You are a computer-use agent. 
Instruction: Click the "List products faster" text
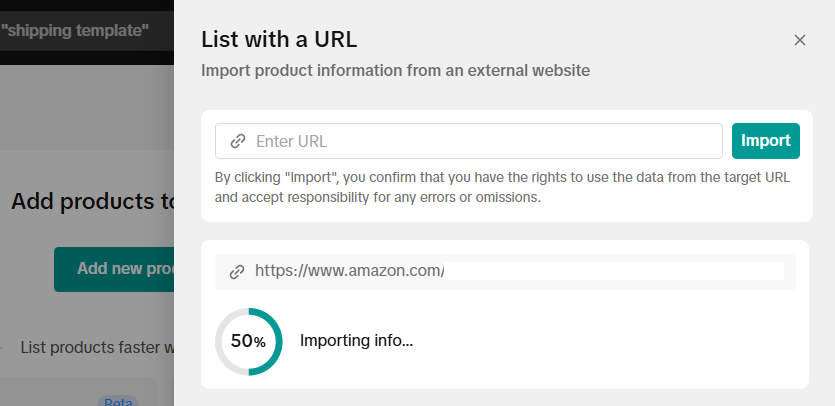(97, 348)
